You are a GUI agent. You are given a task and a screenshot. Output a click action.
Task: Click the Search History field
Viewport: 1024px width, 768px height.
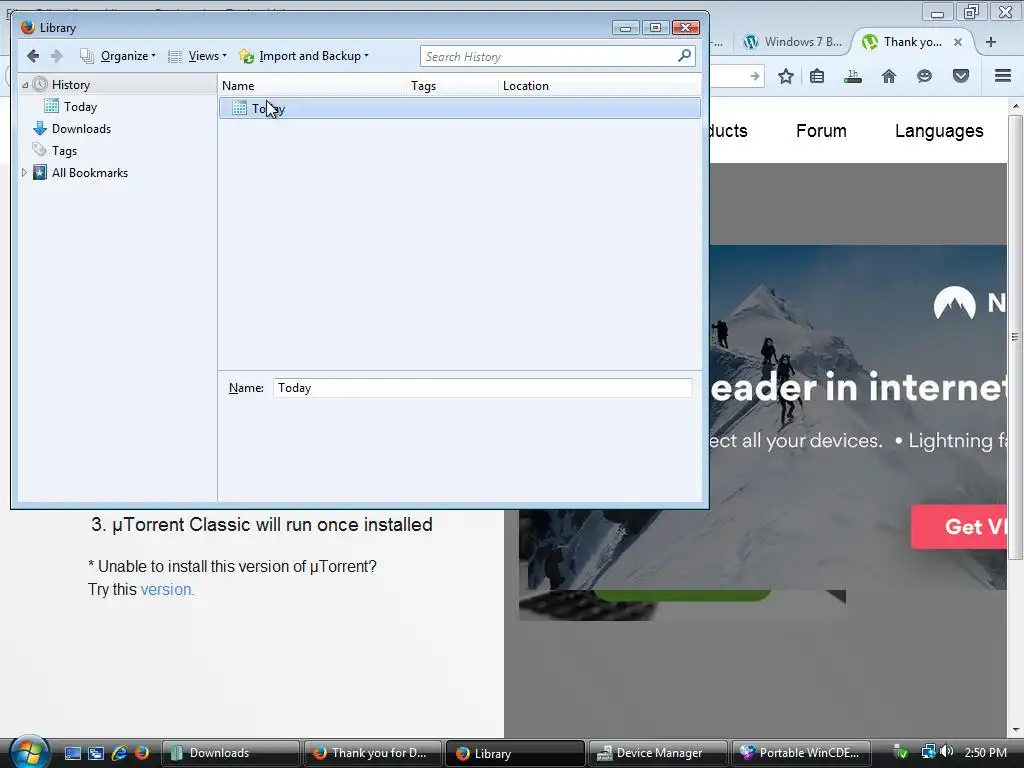coord(549,57)
